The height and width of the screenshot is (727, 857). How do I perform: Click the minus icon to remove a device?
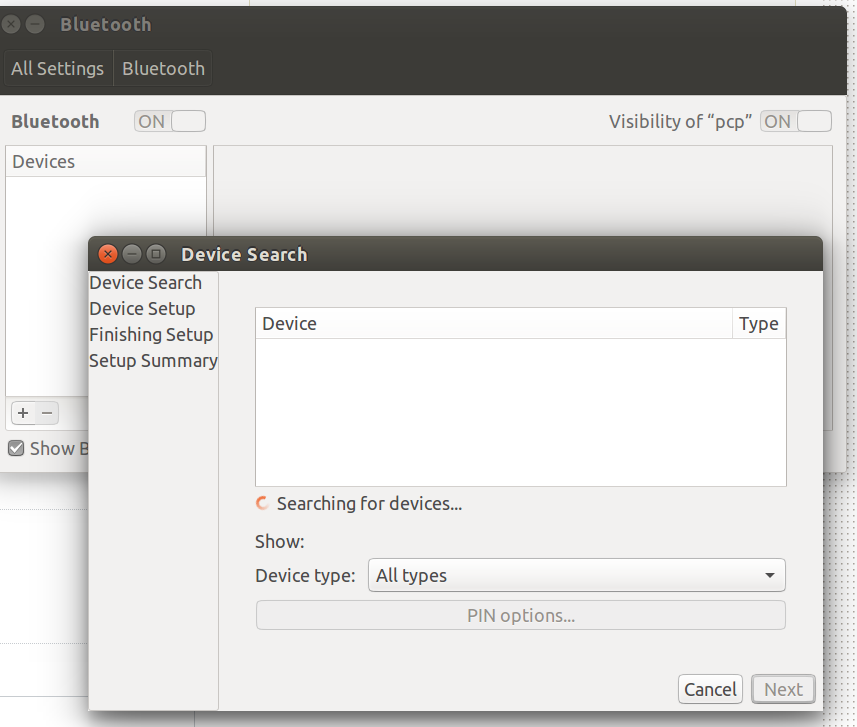(47, 413)
